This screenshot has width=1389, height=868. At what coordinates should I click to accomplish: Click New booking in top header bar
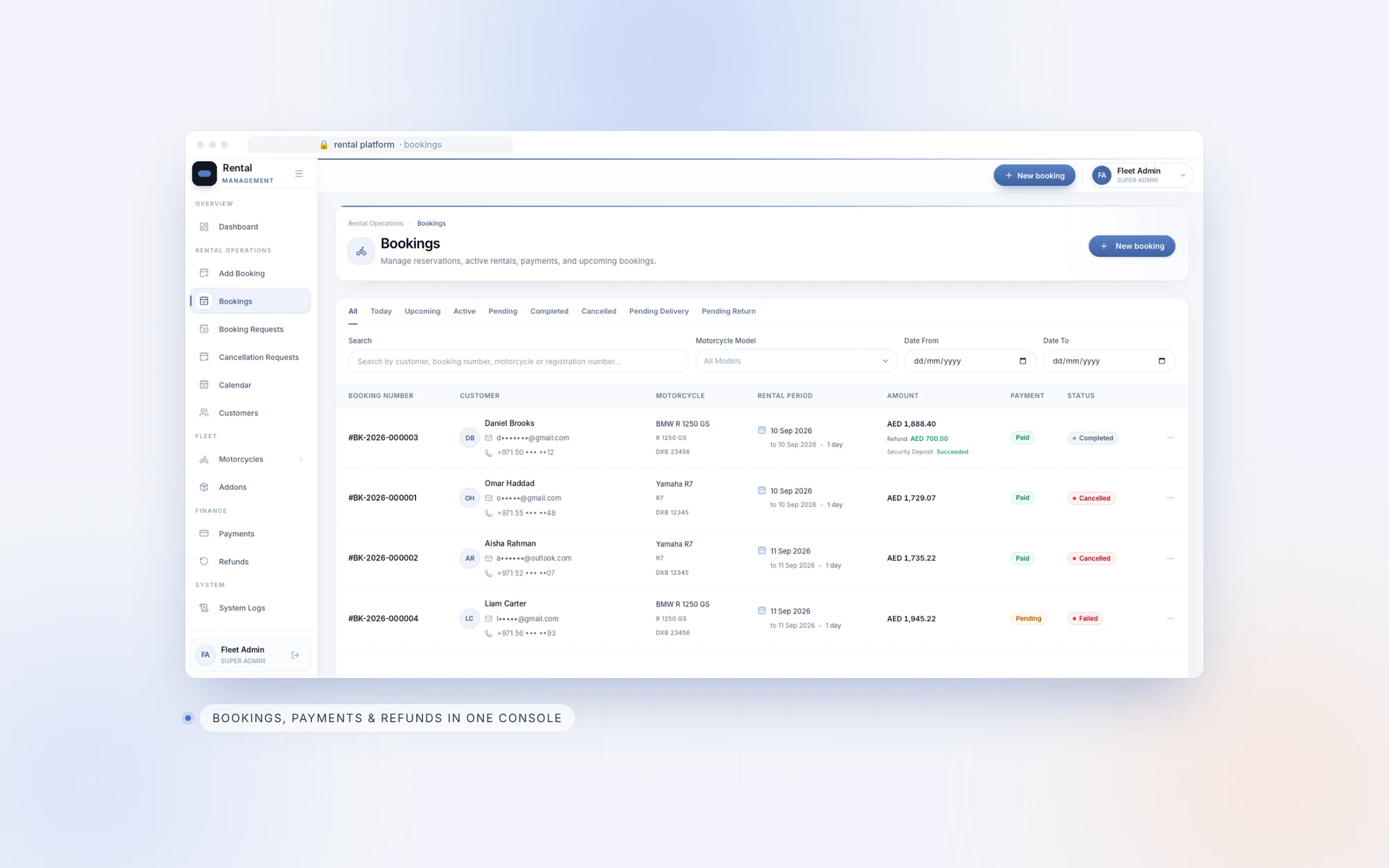coord(1034,176)
